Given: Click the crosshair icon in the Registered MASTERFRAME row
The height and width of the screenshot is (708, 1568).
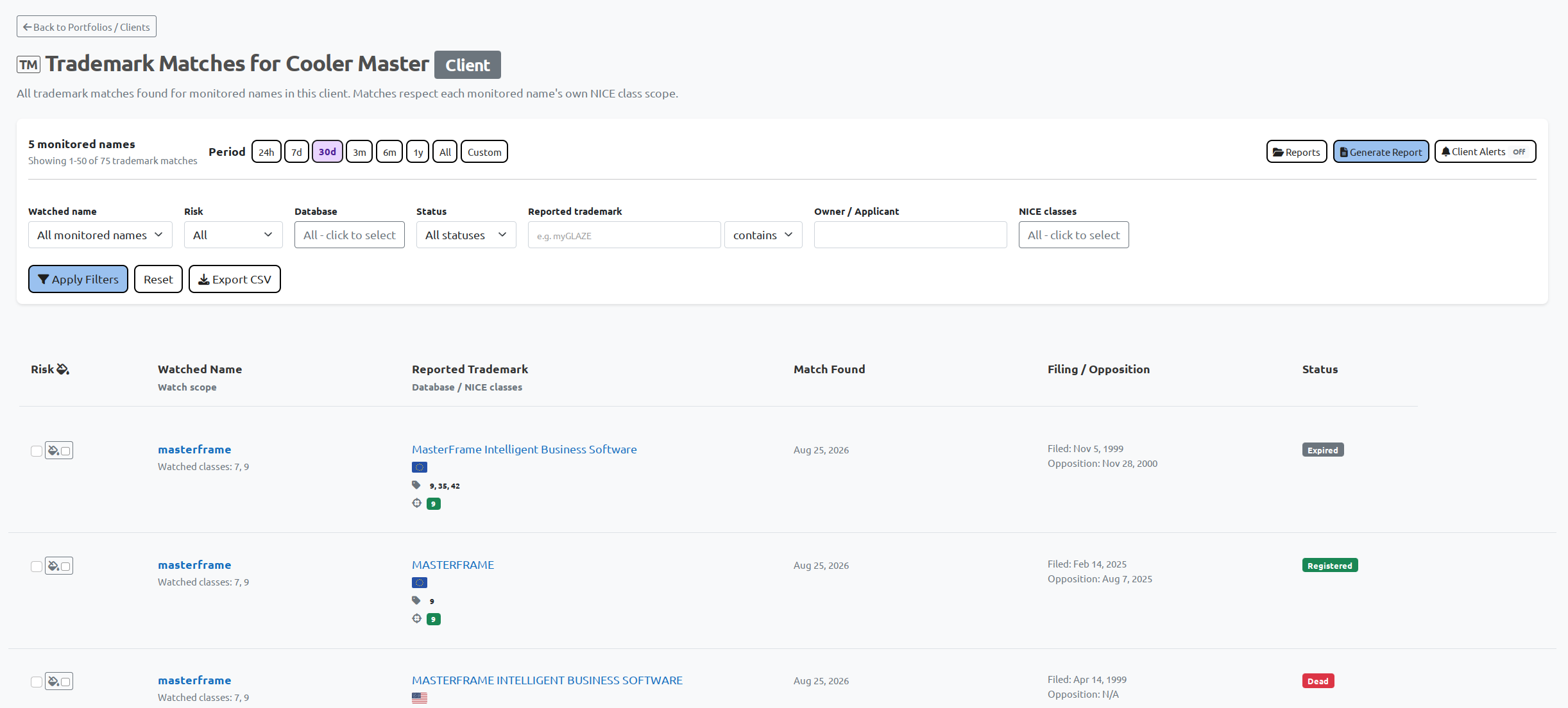Looking at the screenshot, I should point(417,618).
